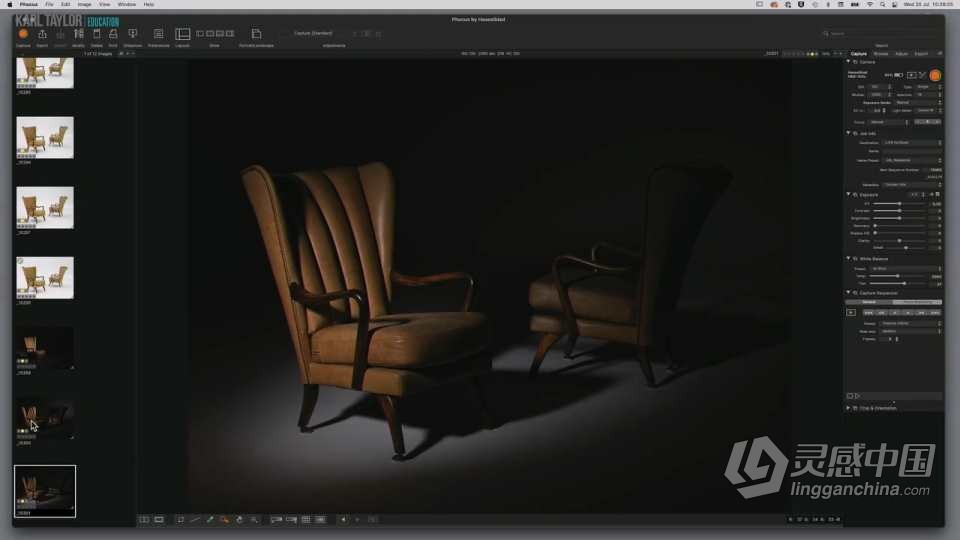Image resolution: width=960 pixels, height=540 pixels.
Task: Select the Capture tab in right panel
Action: coord(859,54)
